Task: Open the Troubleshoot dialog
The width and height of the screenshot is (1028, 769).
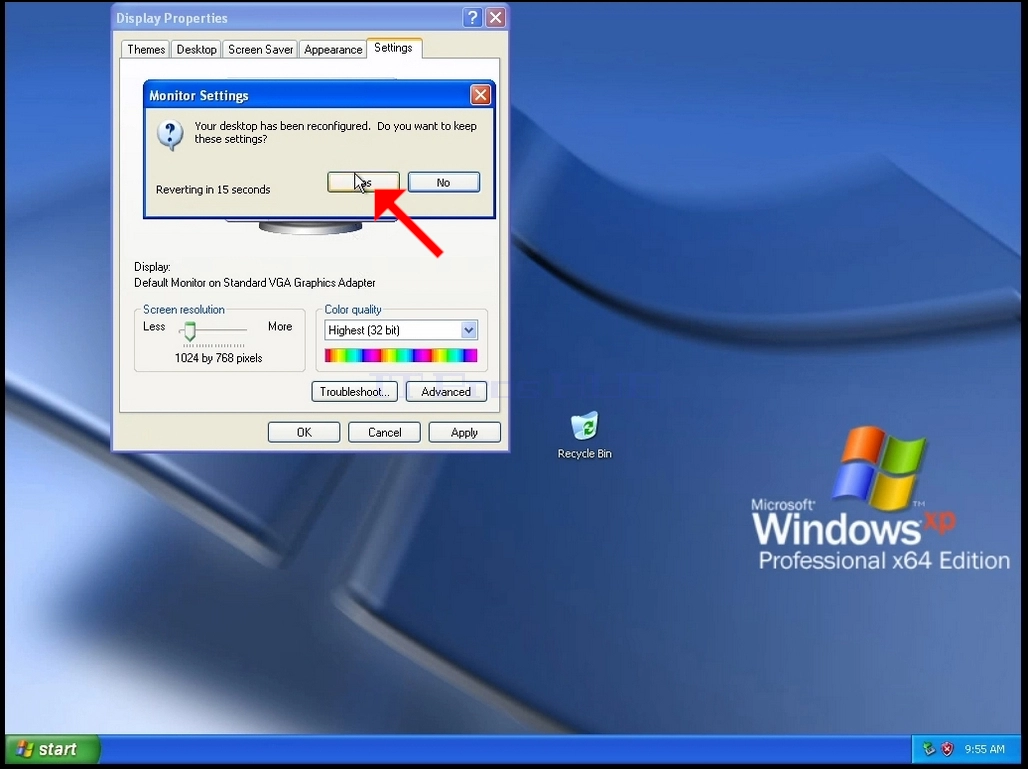Action: [x=355, y=391]
